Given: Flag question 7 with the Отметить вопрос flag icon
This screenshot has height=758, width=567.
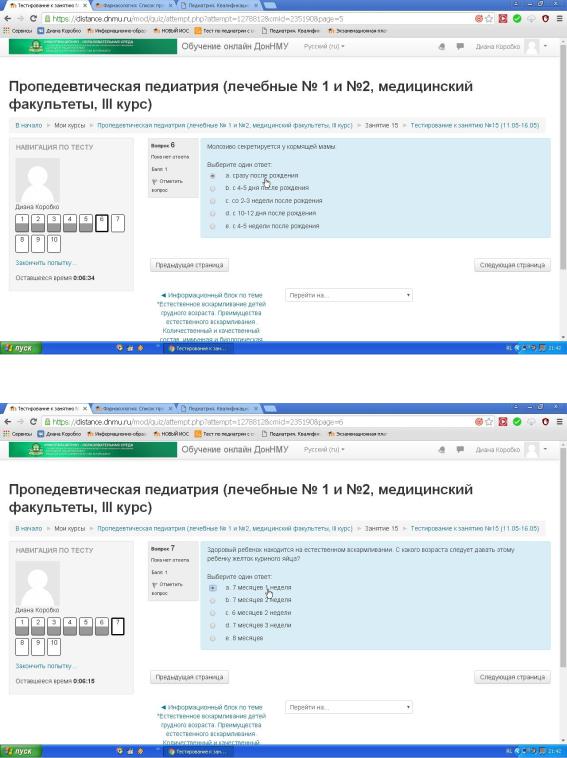Looking at the screenshot, I should (x=155, y=585).
